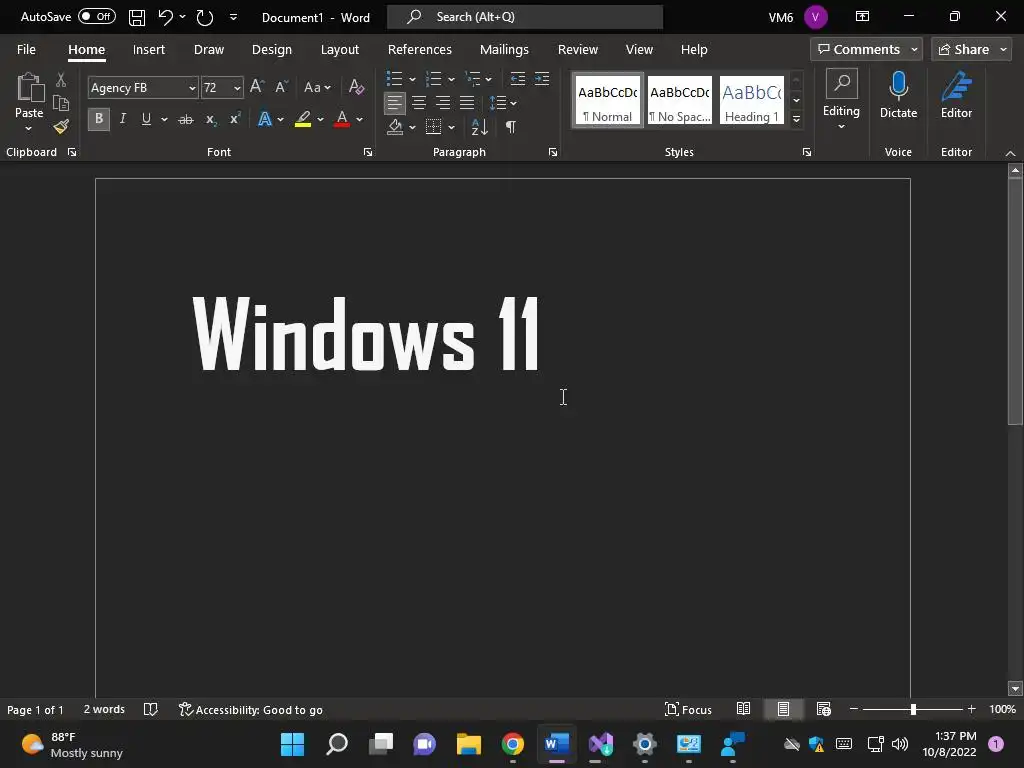Open the font size 72 dropdown

236,88
